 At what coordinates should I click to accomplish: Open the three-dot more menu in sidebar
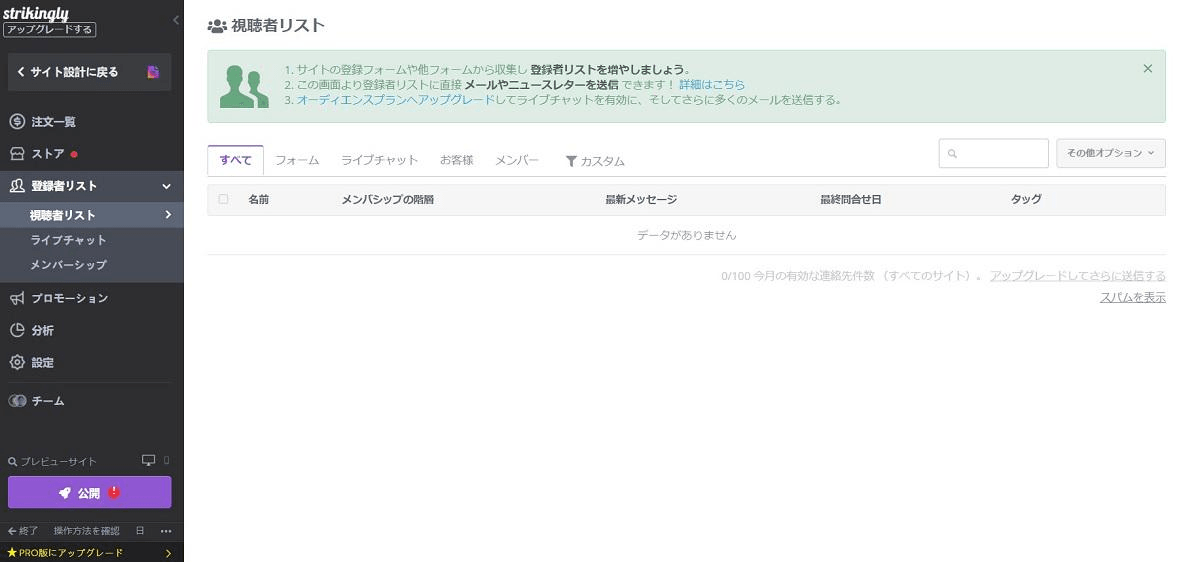click(166, 531)
